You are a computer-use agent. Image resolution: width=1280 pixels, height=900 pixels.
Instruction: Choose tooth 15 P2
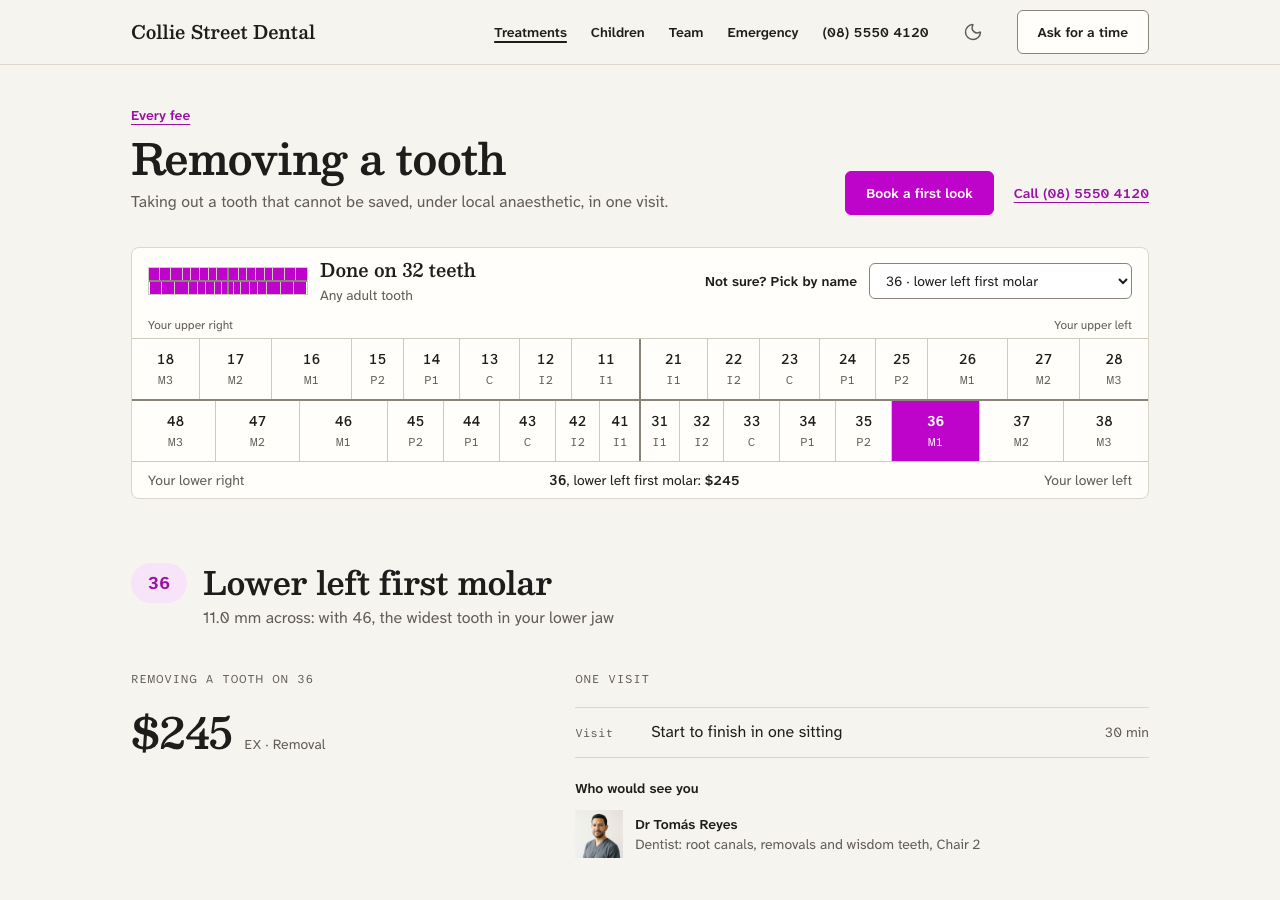378,369
